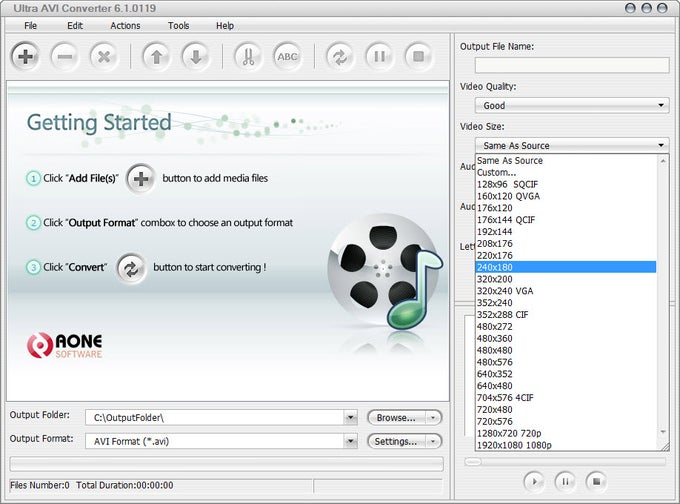680x504 pixels.
Task: Move selected file down with arrow icon
Action: 196,56
